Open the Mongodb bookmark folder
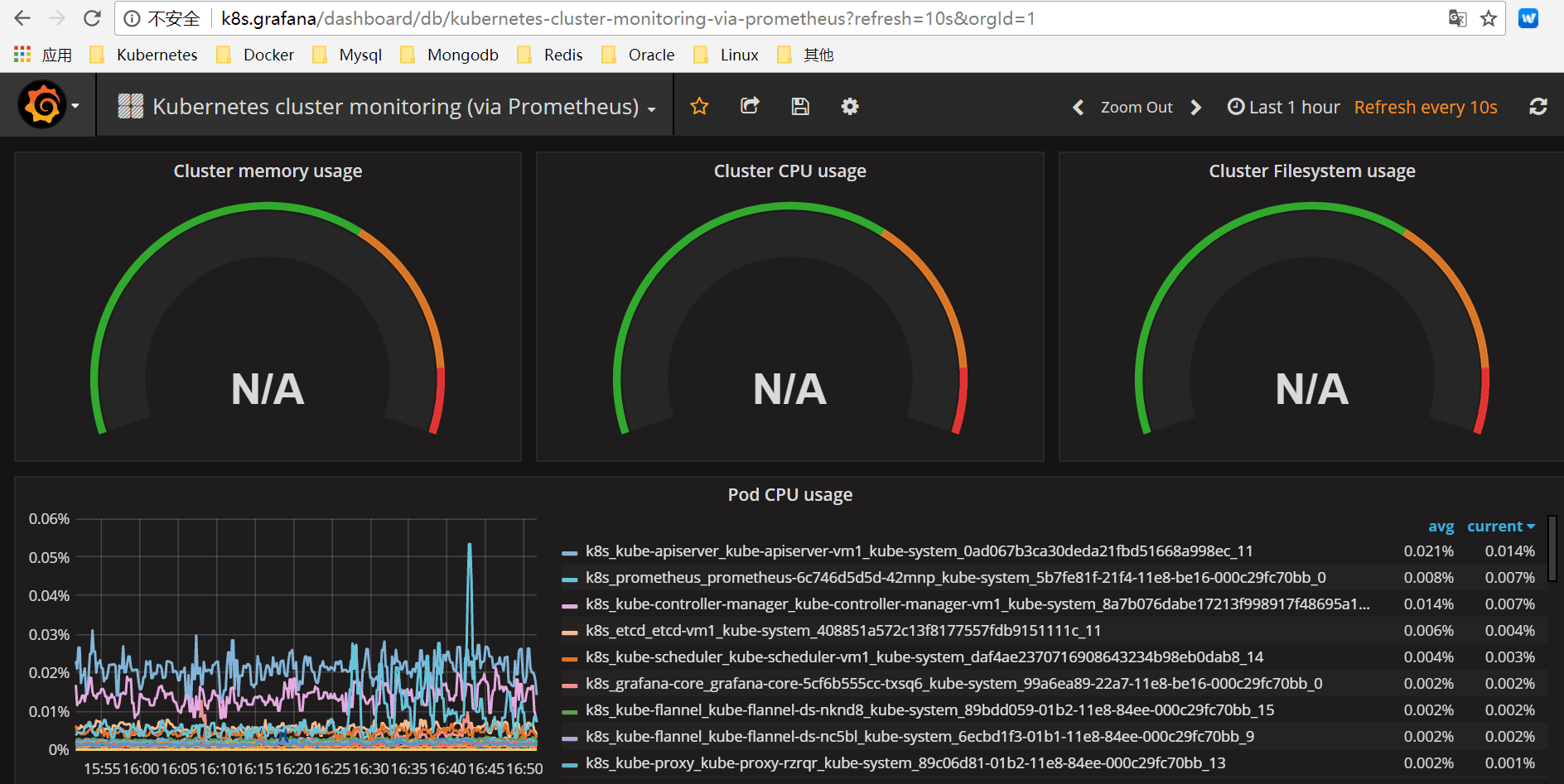 point(449,55)
